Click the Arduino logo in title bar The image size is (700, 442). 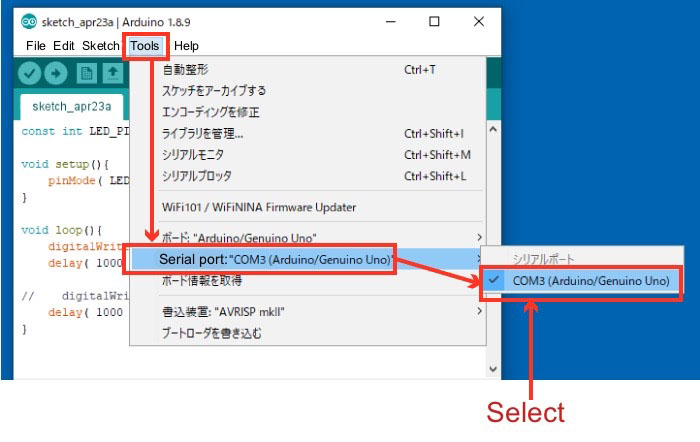point(29,21)
